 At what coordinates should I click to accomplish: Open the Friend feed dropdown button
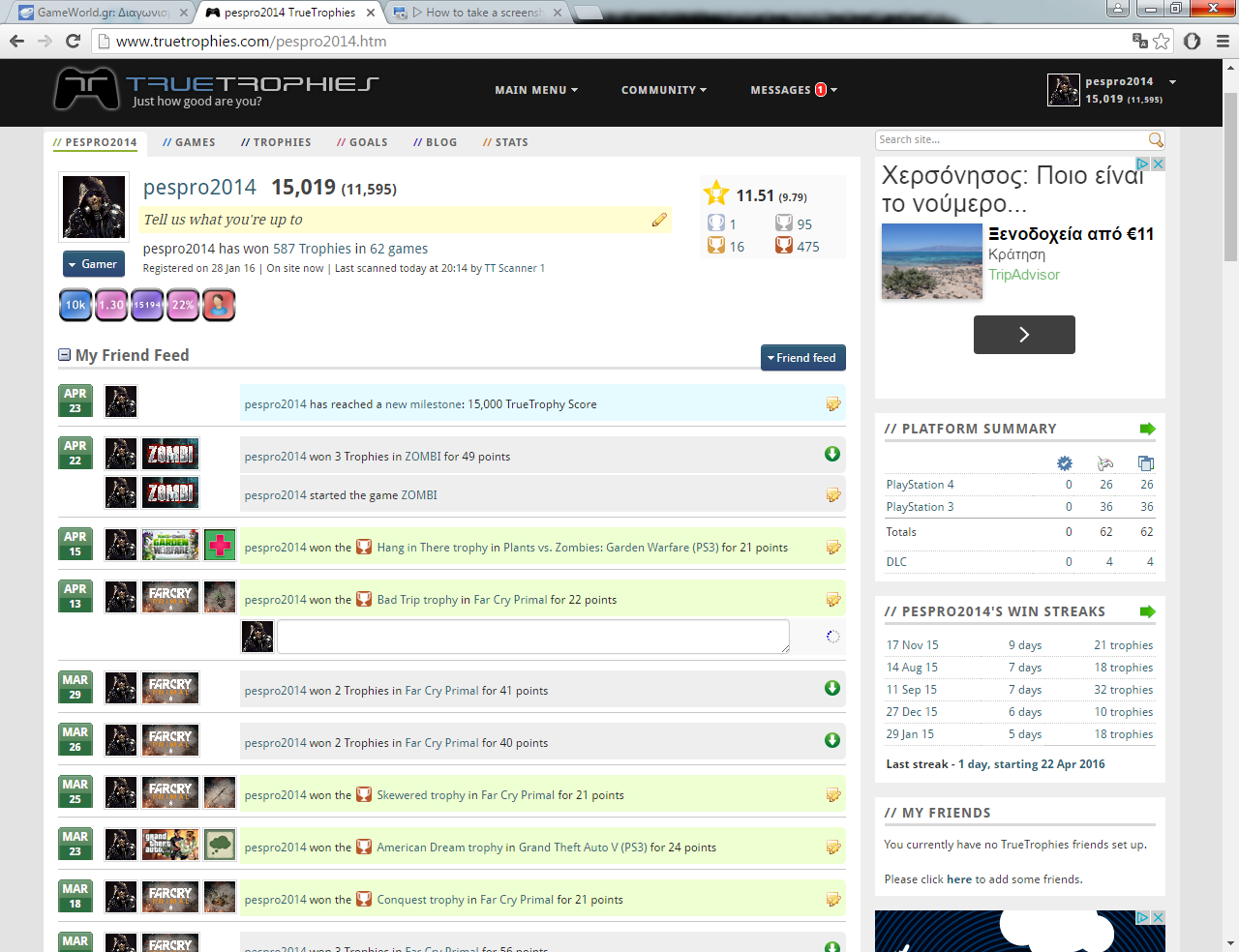[x=803, y=358]
